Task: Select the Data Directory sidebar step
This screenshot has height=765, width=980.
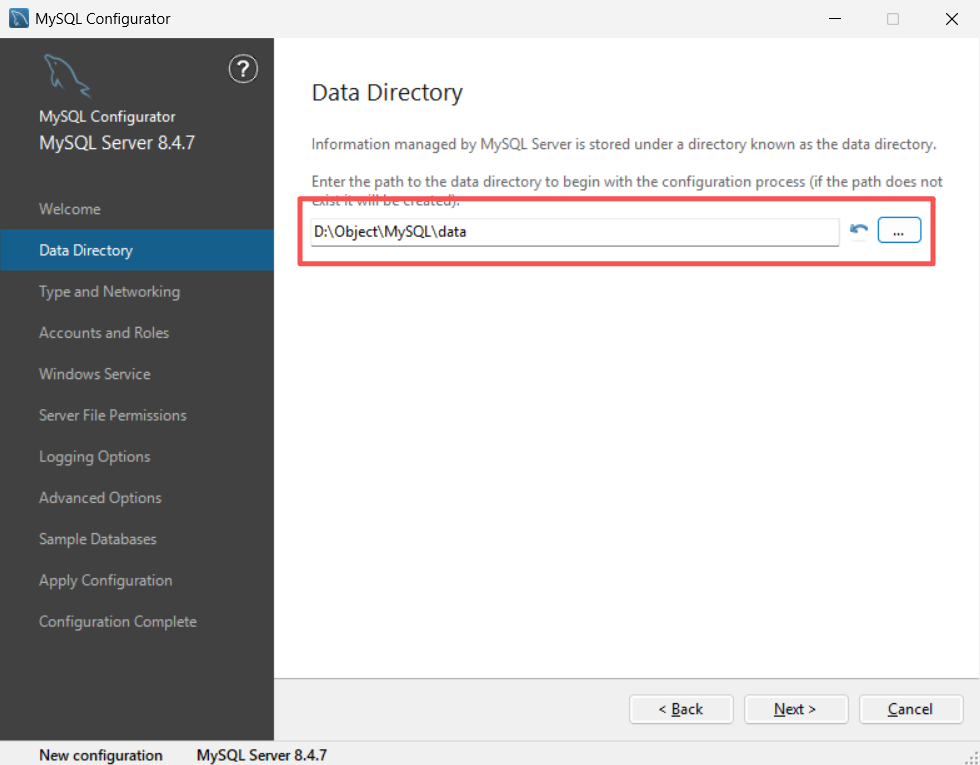Action: [x=86, y=250]
